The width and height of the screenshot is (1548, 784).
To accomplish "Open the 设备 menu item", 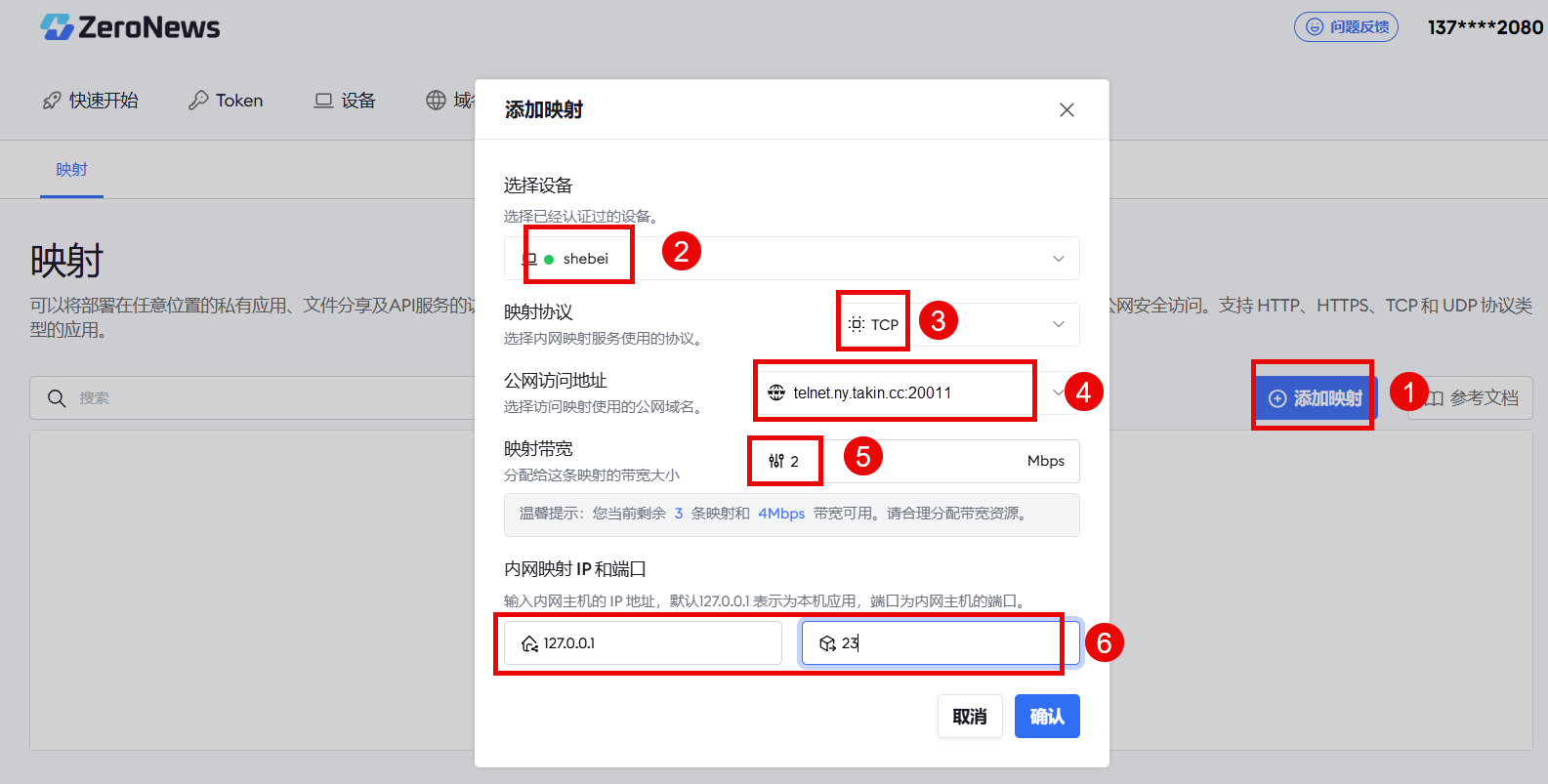I will pos(345,101).
